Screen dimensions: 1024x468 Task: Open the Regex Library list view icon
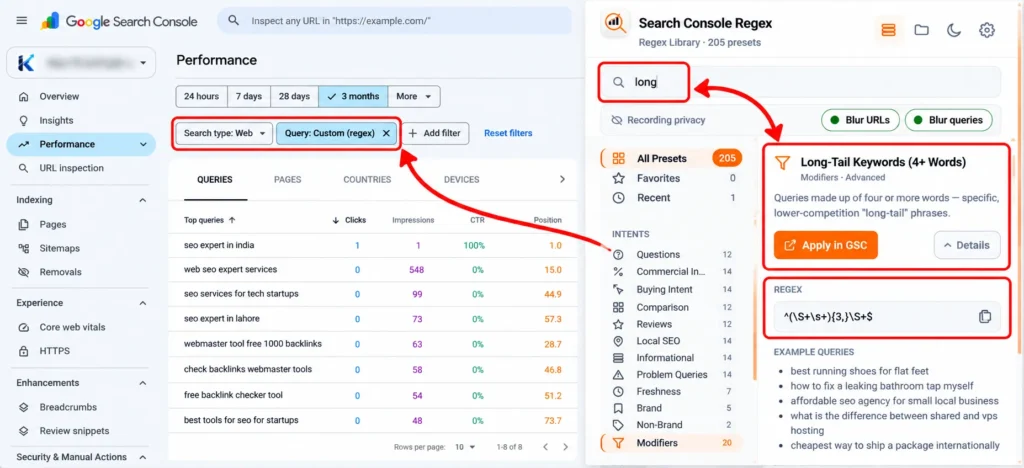[888, 30]
